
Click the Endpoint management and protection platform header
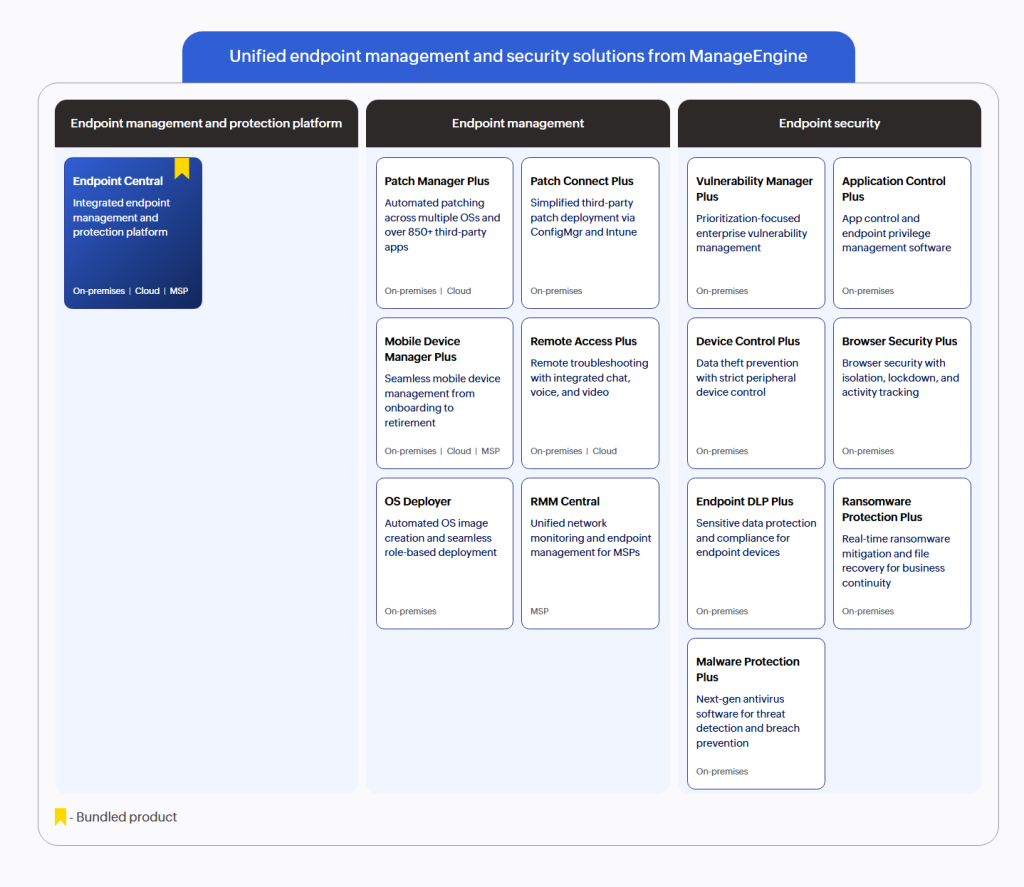click(x=206, y=123)
